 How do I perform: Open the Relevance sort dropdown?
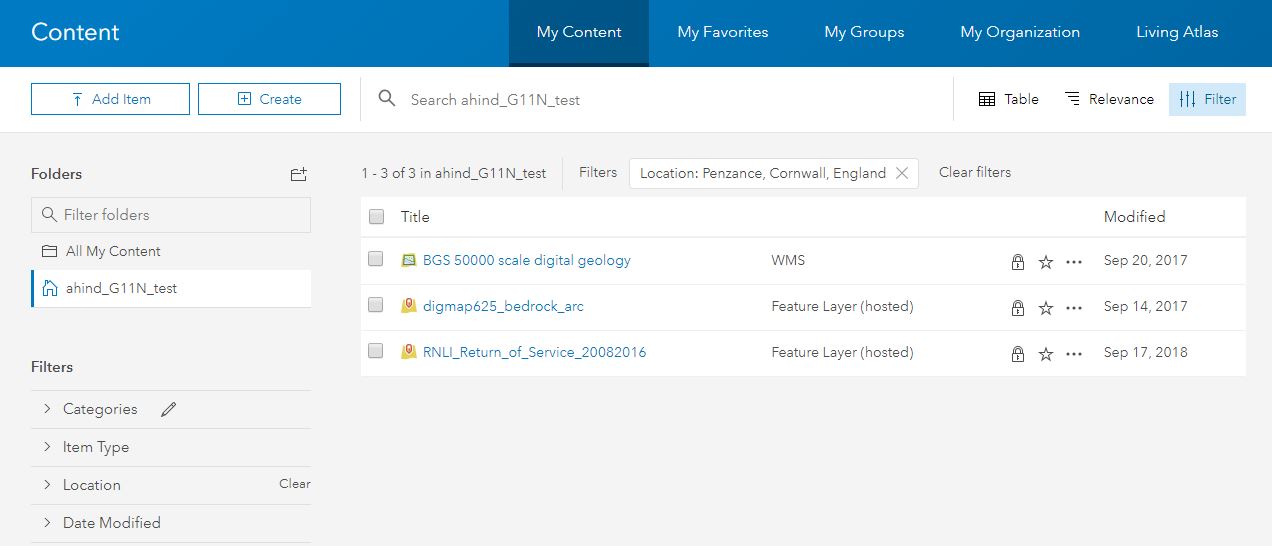pos(1109,99)
